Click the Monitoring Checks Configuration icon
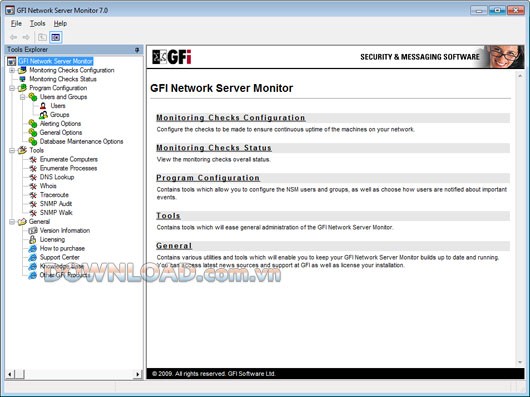The height and width of the screenshot is (397, 530). point(22,70)
